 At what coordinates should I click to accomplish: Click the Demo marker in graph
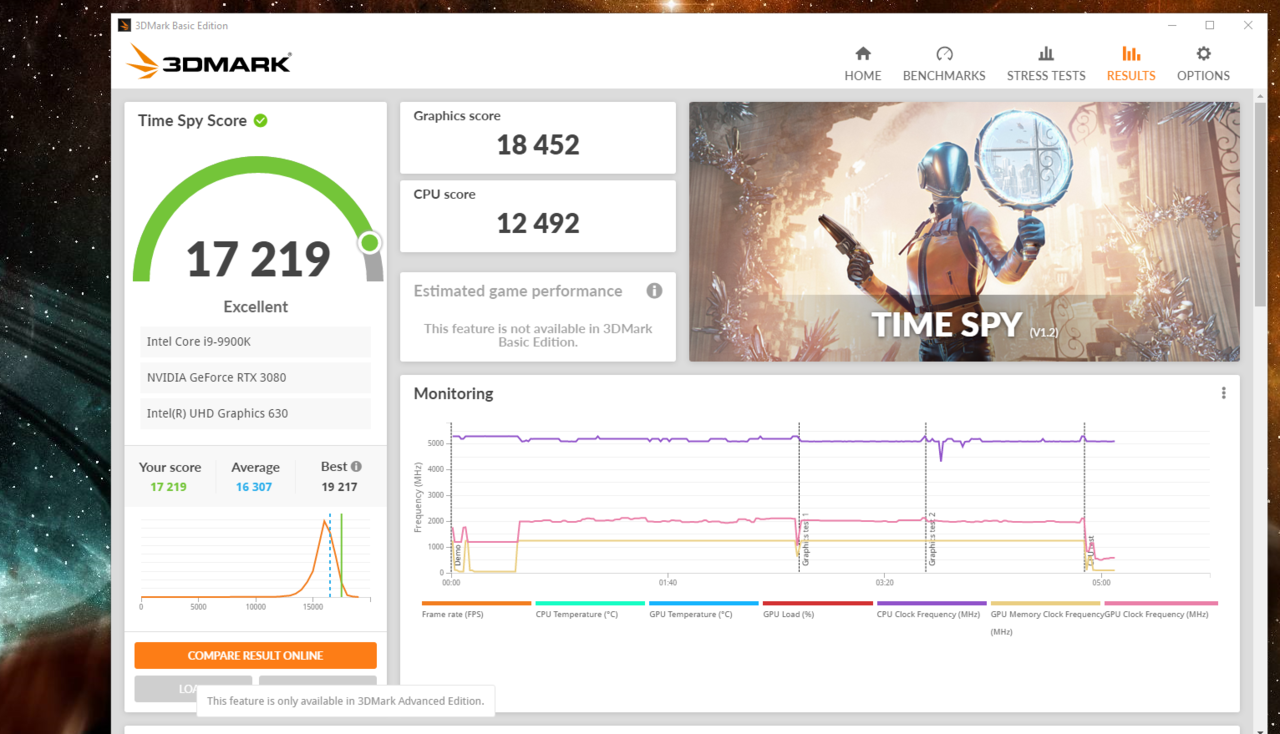[x=458, y=556]
